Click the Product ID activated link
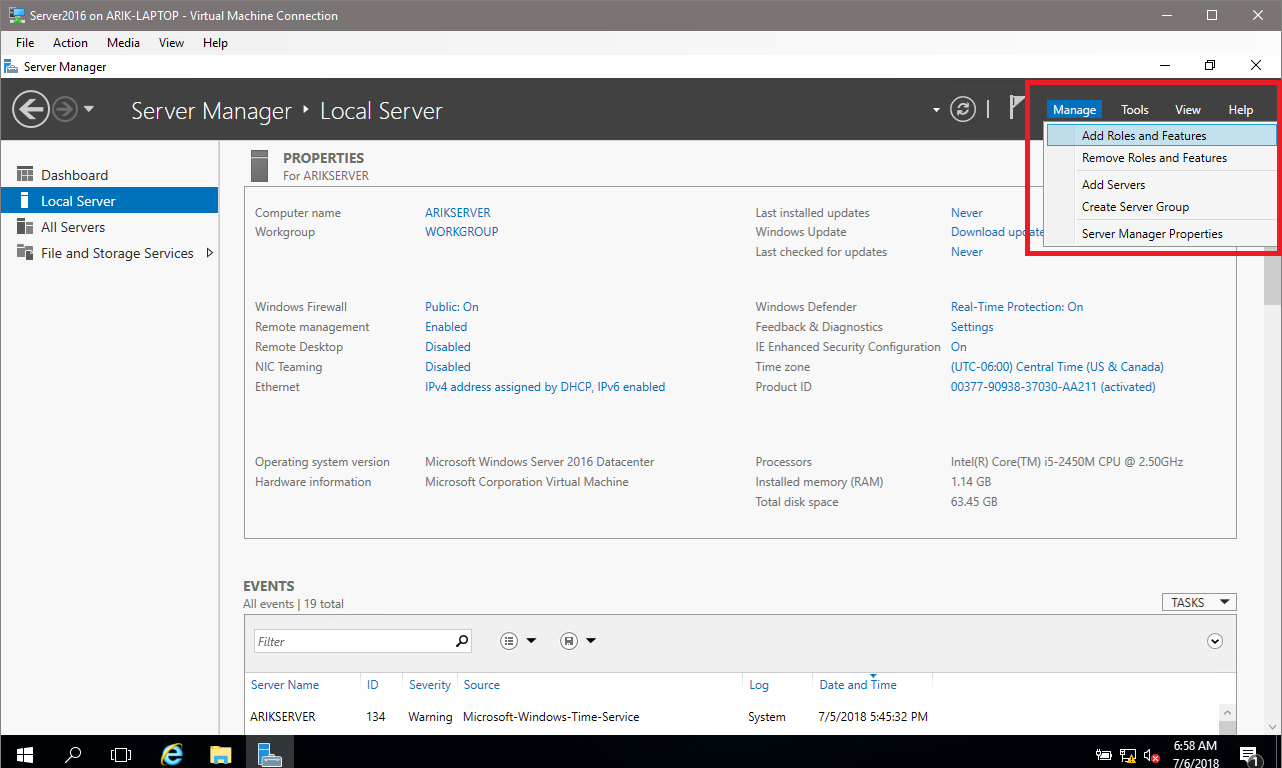 (x=1053, y=387)
